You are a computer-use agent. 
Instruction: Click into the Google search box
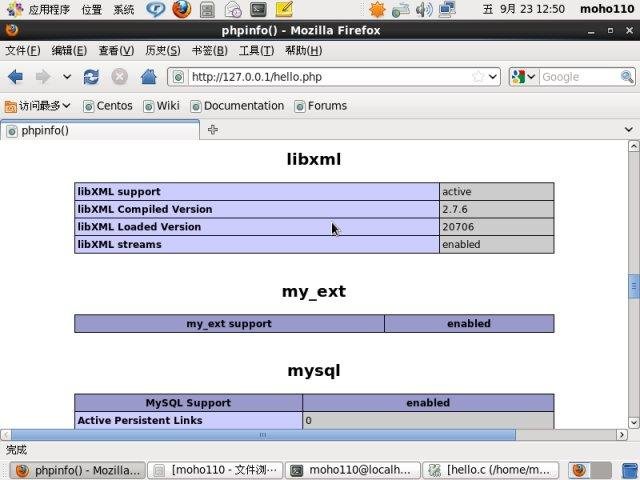tap(580, 77)
